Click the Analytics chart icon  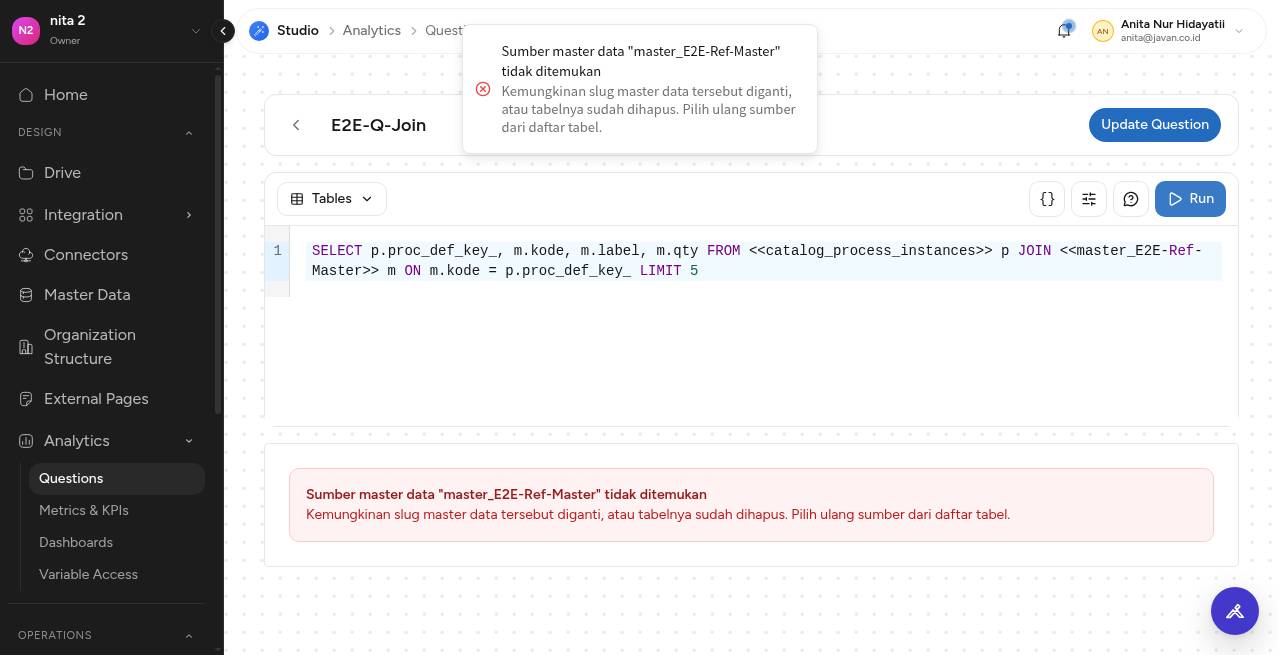[x=26, y=441]
